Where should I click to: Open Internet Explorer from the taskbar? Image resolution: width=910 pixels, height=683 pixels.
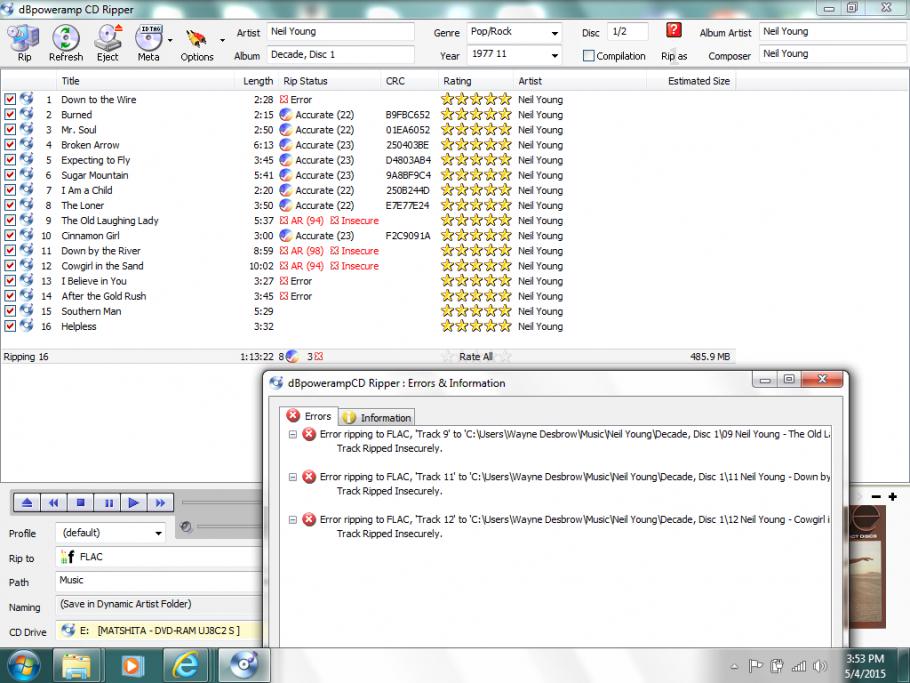pos(186,664)
